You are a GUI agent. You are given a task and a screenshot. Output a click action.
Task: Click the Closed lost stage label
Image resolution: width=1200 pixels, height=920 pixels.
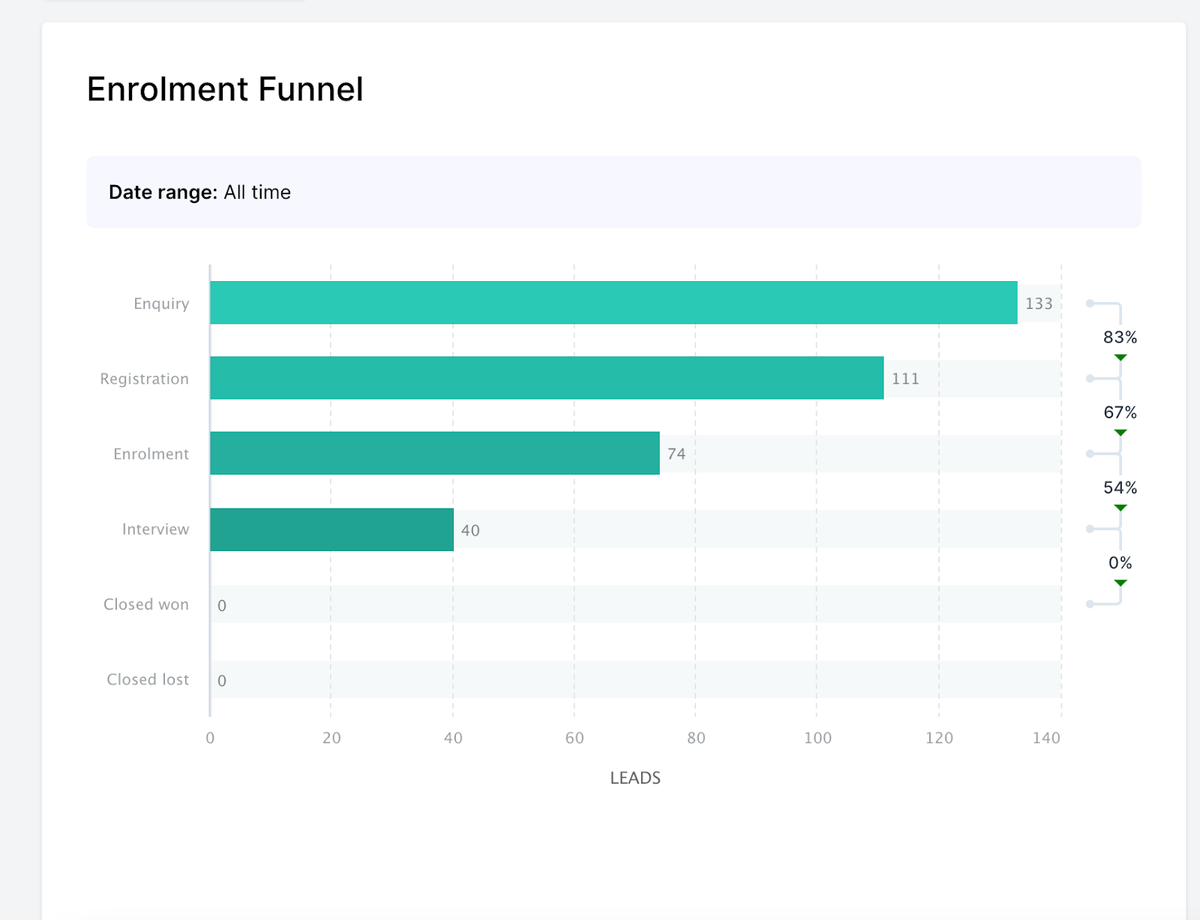pos(148,679)
